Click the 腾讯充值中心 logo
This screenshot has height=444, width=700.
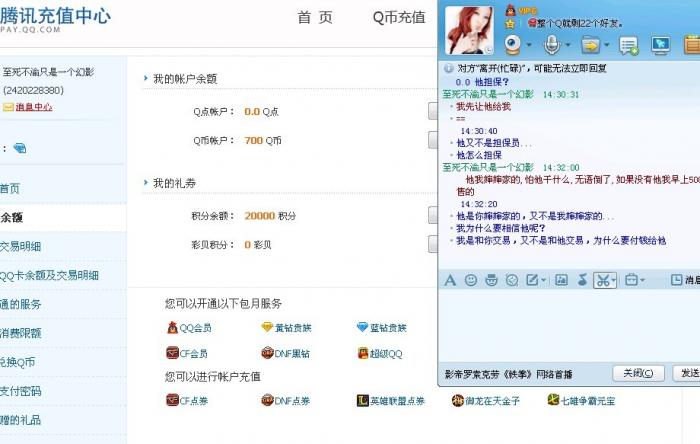55,19
